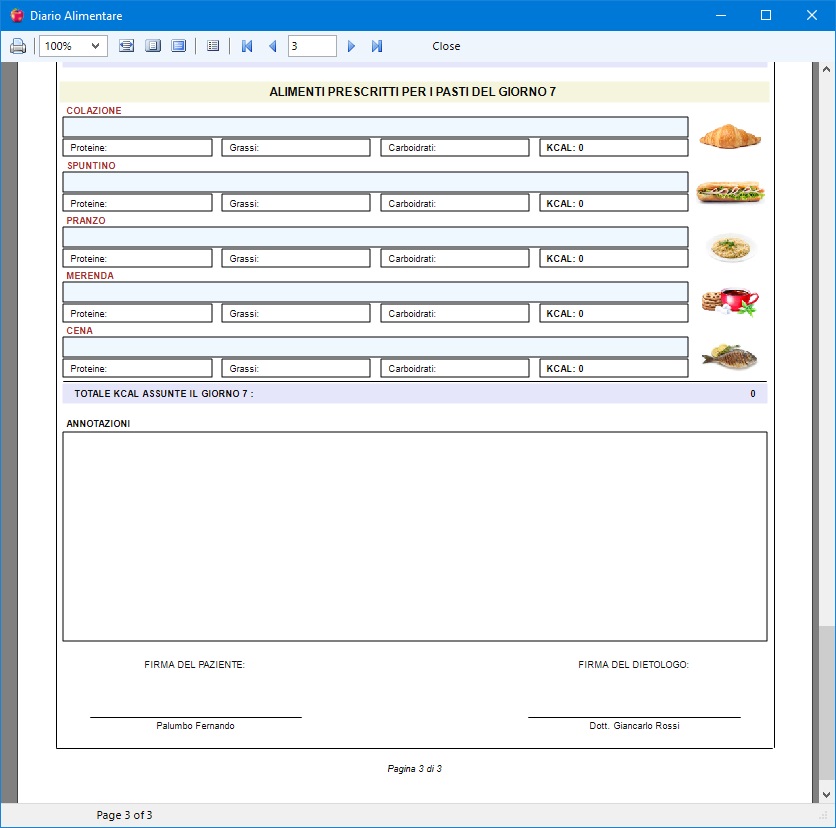The image size is (836, 828).
Task: Click the pasta plate image next to Pranzo
Action: pyautogui.click(x=731, y=247)
